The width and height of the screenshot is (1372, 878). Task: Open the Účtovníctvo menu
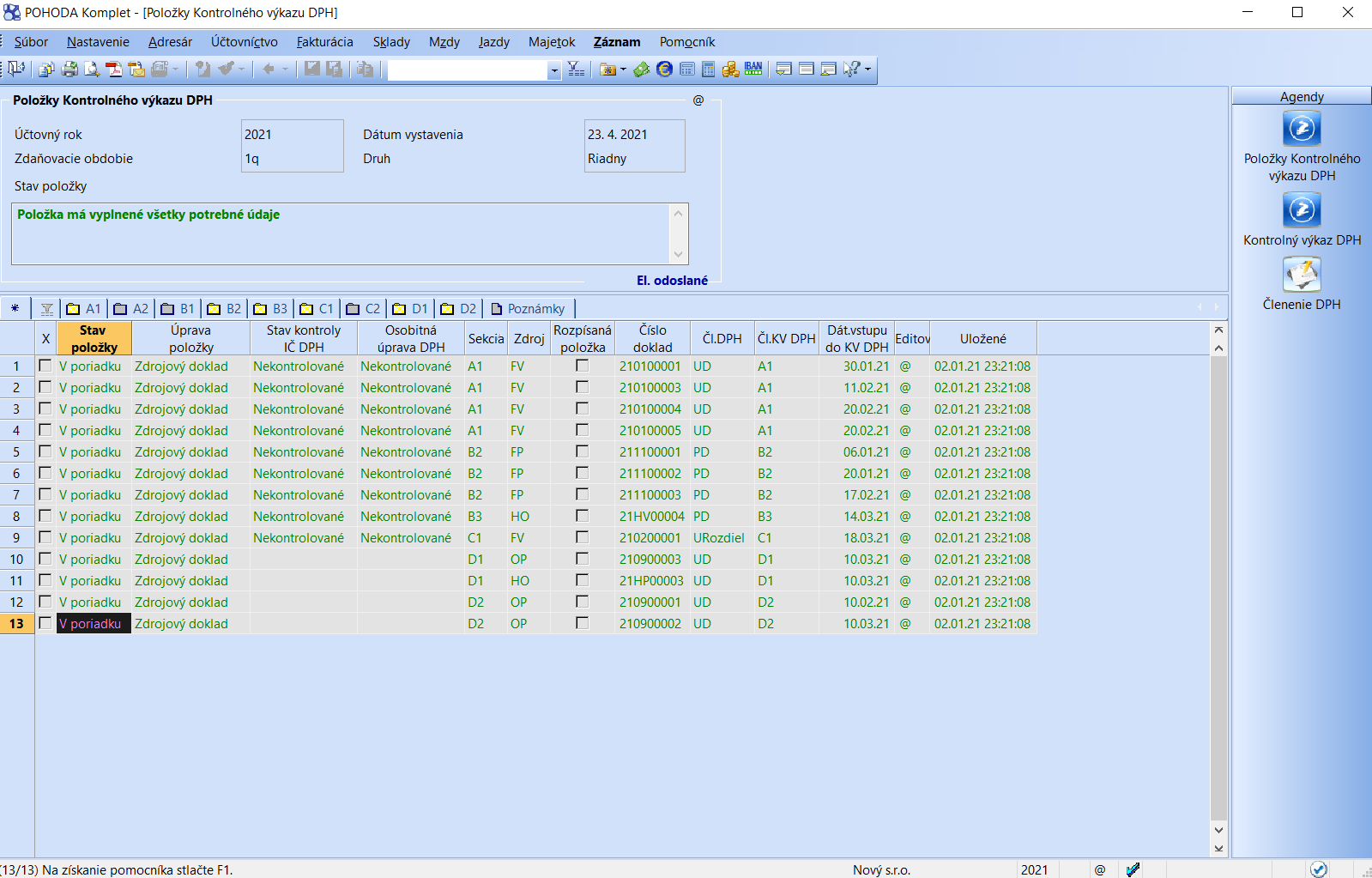click(x=245, y=42)
